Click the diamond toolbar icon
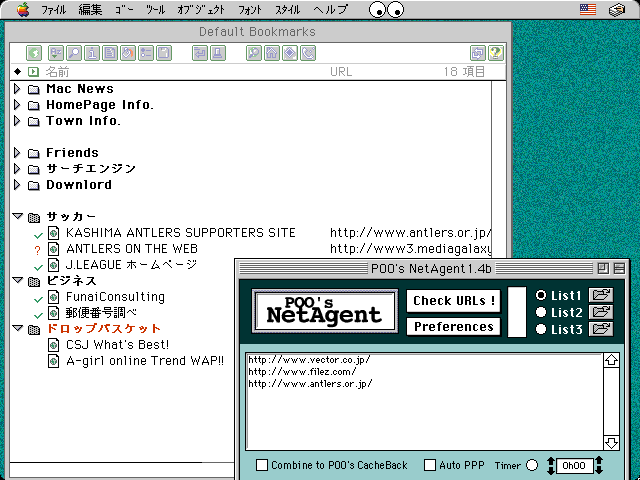The width and height of the screenshot is (640, 480). (x=289, y=53)
